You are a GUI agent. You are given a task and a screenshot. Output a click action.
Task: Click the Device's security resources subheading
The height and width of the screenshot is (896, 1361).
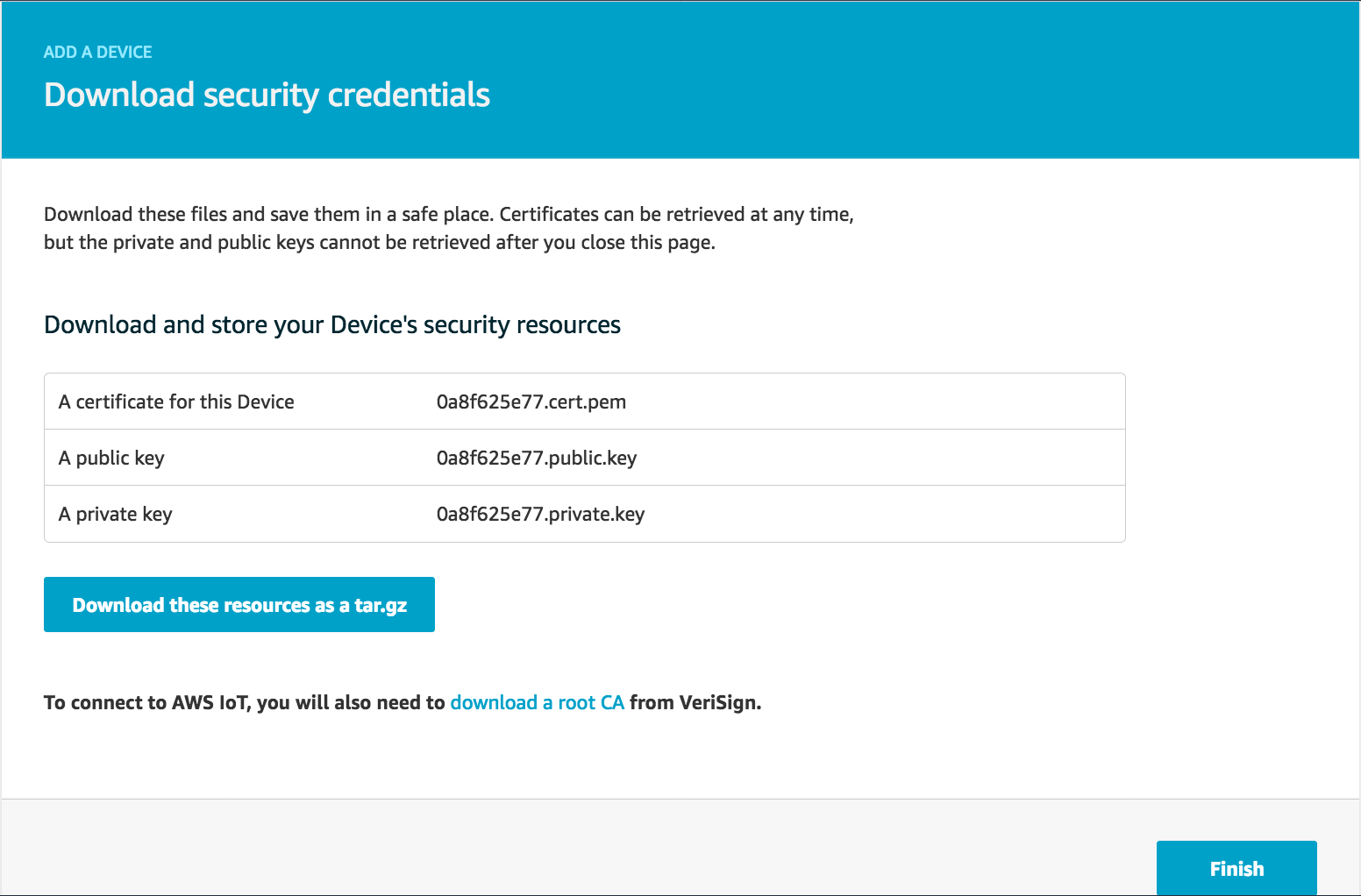pyautogui.click(x=331, y=324)
